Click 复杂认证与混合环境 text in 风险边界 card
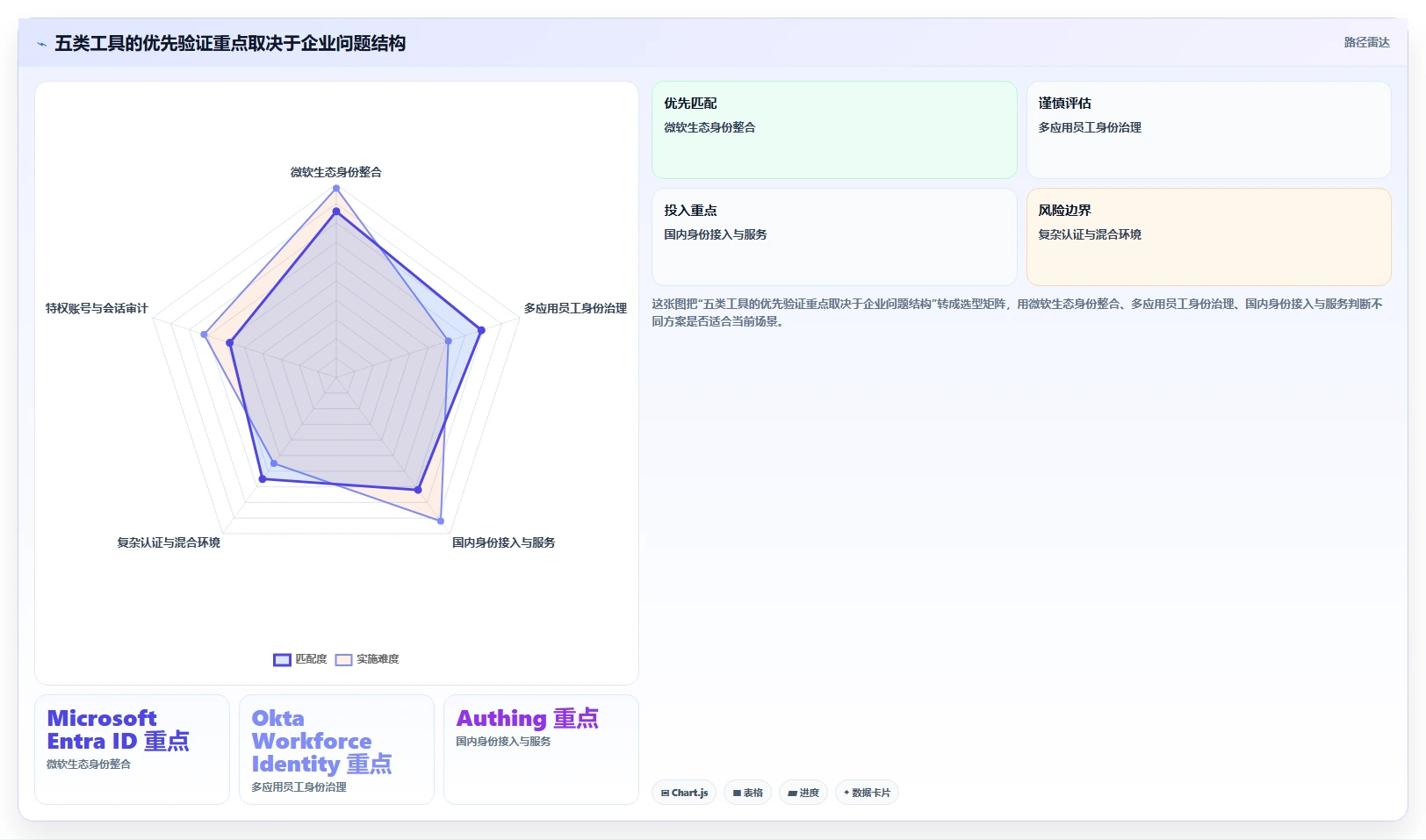 pyautogui.click(x=1090, y=234)
